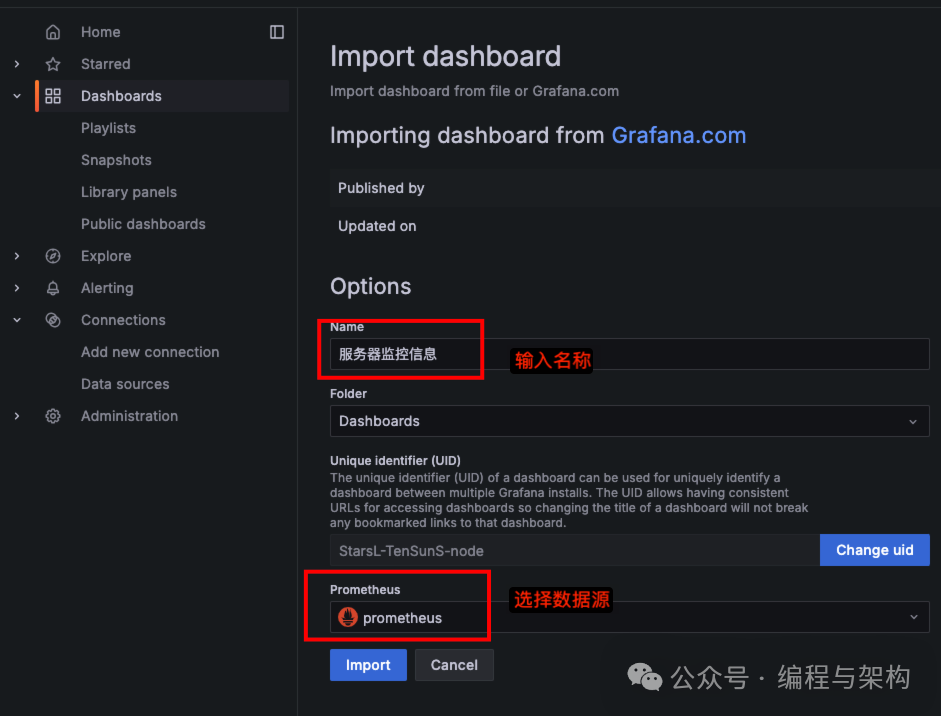Open Snapshots under Dashboards
This screenshot has width=941, height=716.
(116, 160)
